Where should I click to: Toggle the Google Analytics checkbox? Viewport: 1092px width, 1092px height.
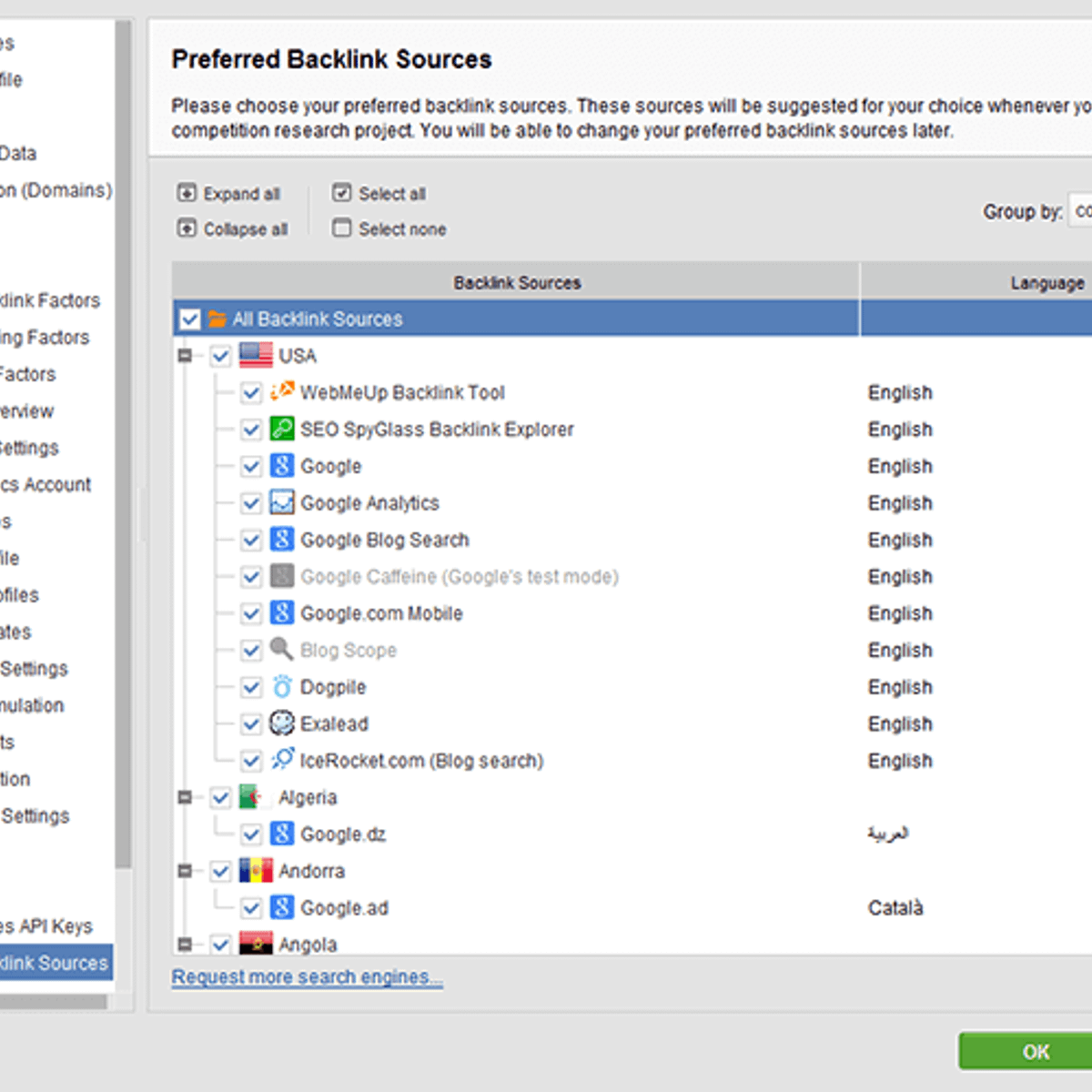(251, 503)
